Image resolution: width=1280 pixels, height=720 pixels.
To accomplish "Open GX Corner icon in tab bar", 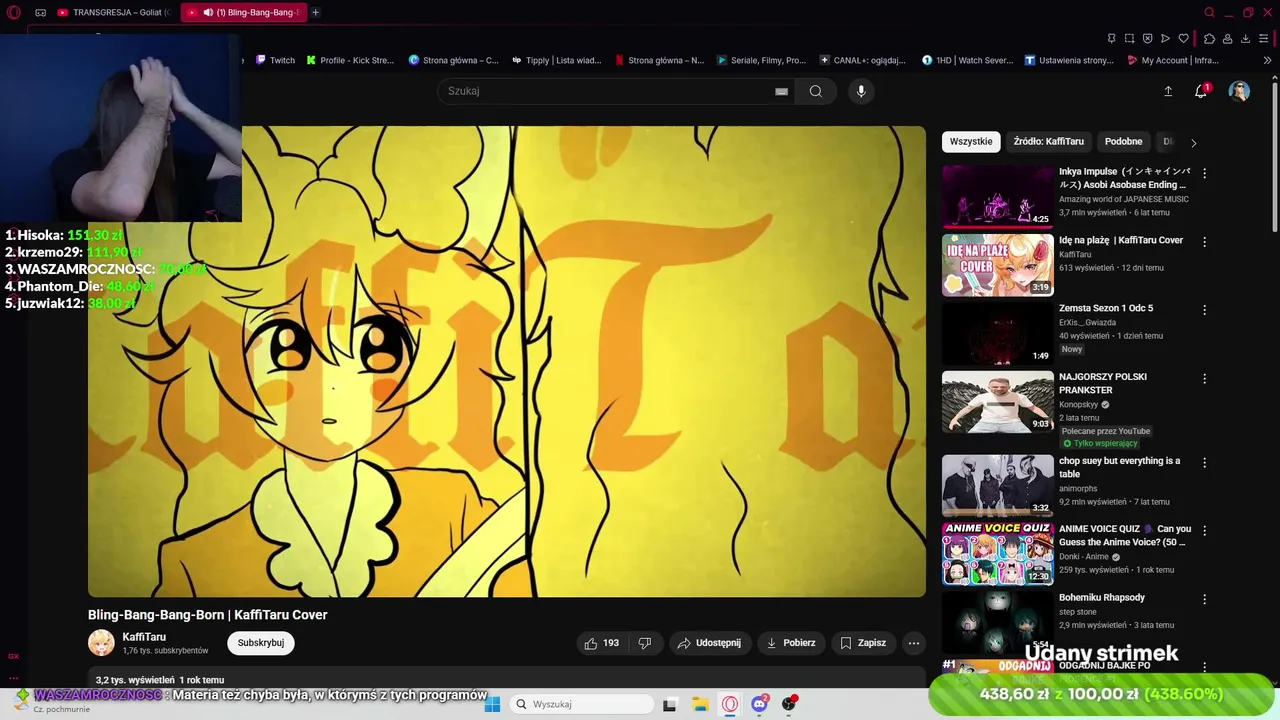I will pyautogui.click(x=40, y=12).
